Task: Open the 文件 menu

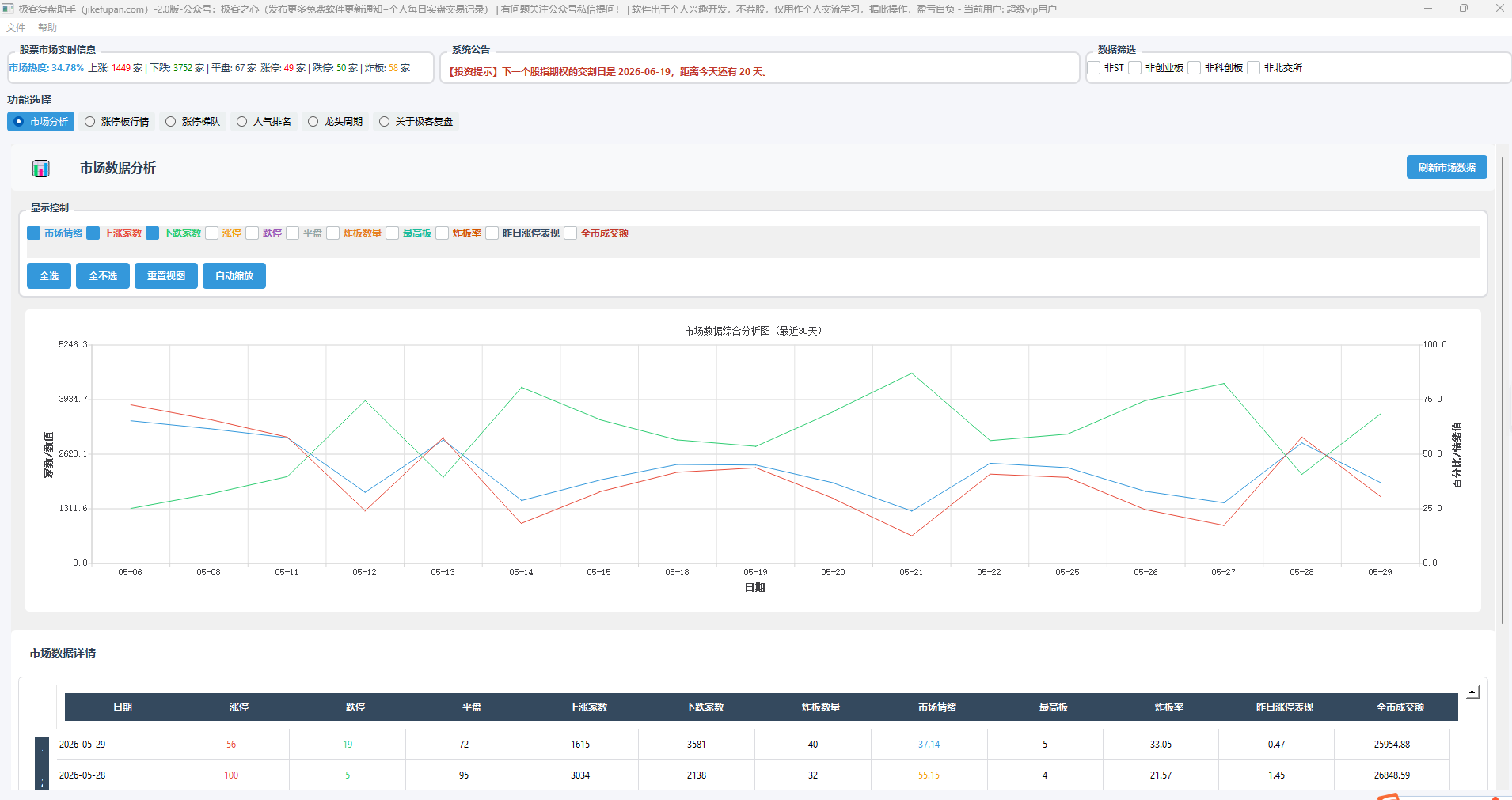Action: click(16, 28)
